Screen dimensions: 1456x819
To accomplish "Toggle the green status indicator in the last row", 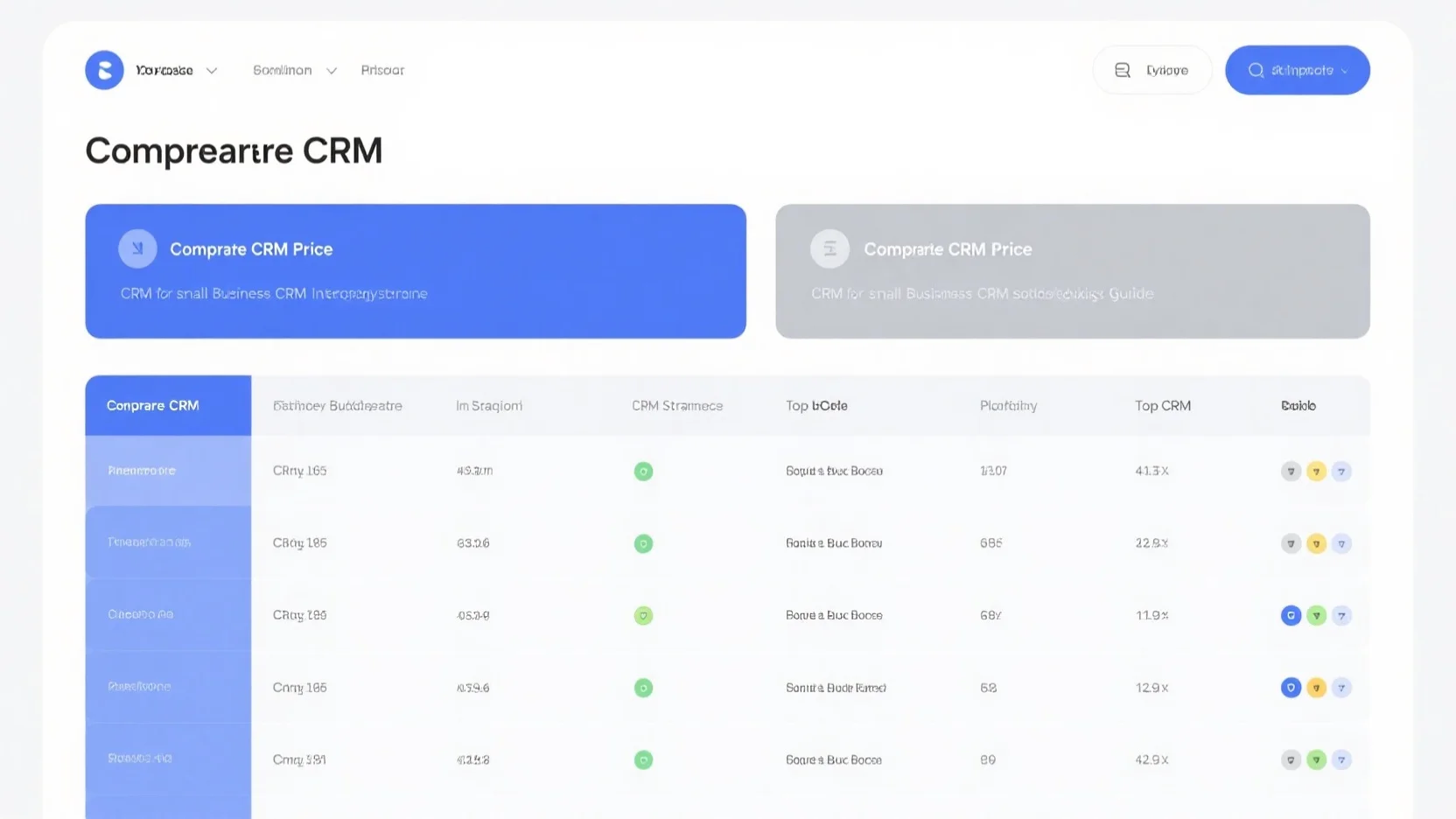I will (x=643, y=760).
